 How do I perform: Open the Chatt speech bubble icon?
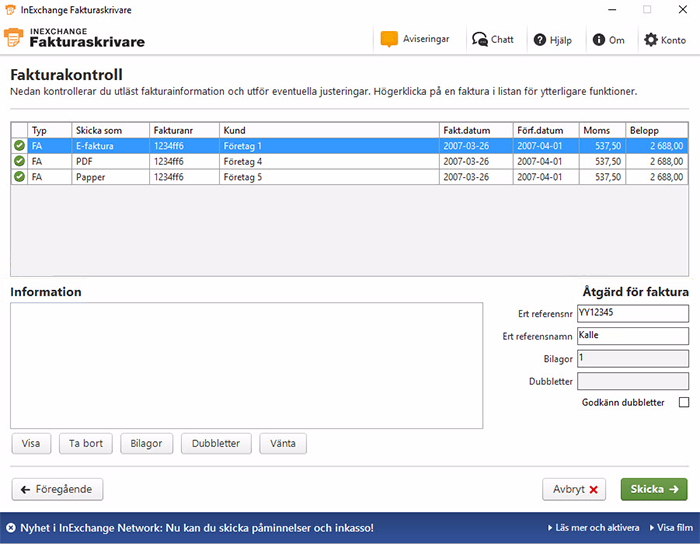pyautogui.click(x=479, y=40)
